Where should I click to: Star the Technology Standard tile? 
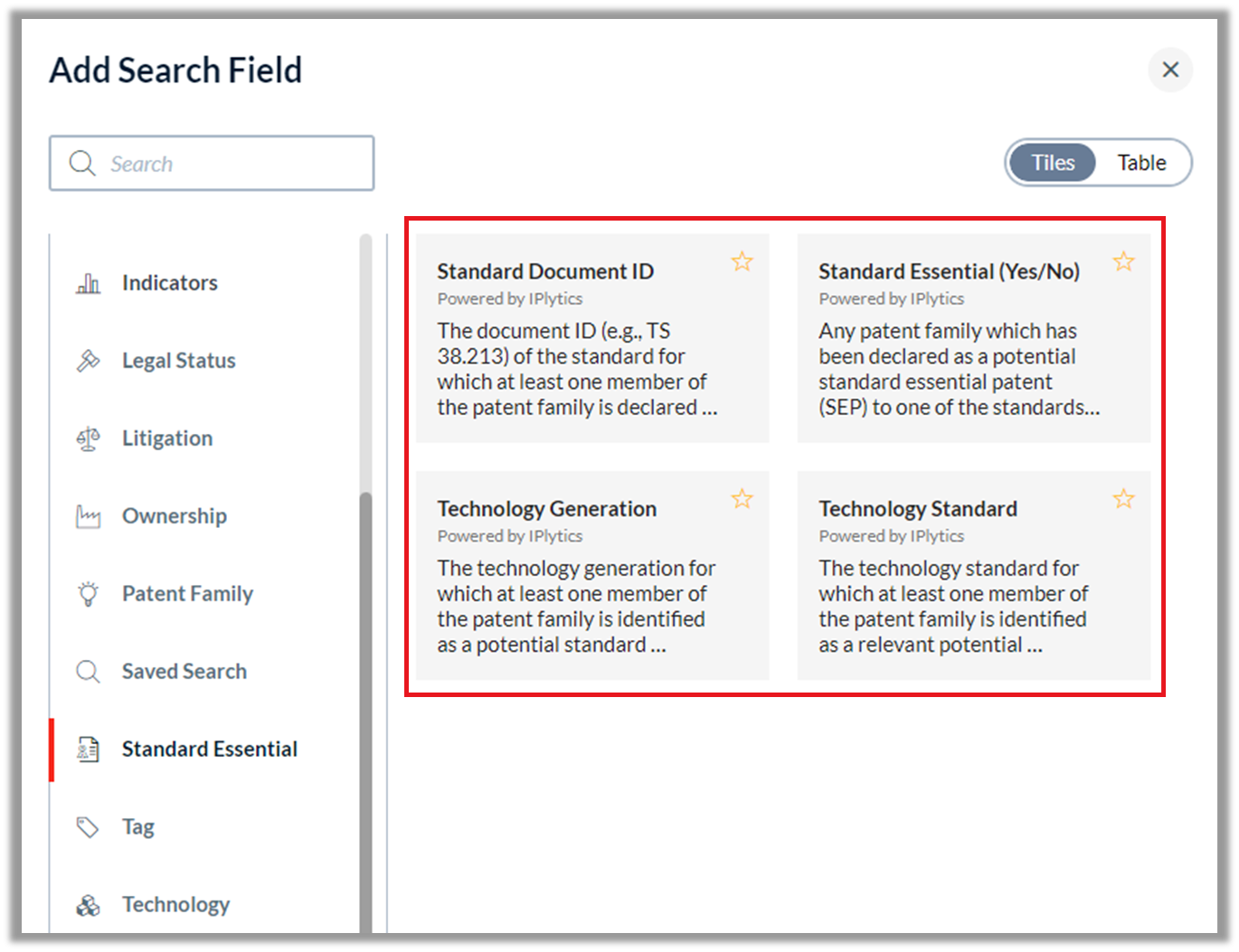(1124, 499)
